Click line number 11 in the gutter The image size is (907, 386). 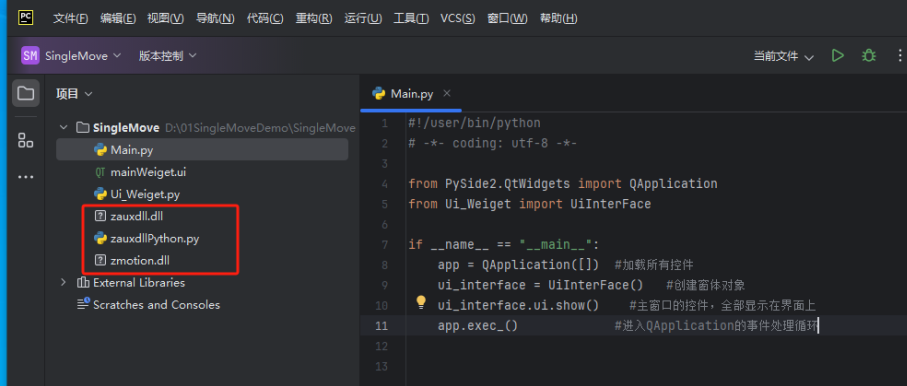click(381, 326)
